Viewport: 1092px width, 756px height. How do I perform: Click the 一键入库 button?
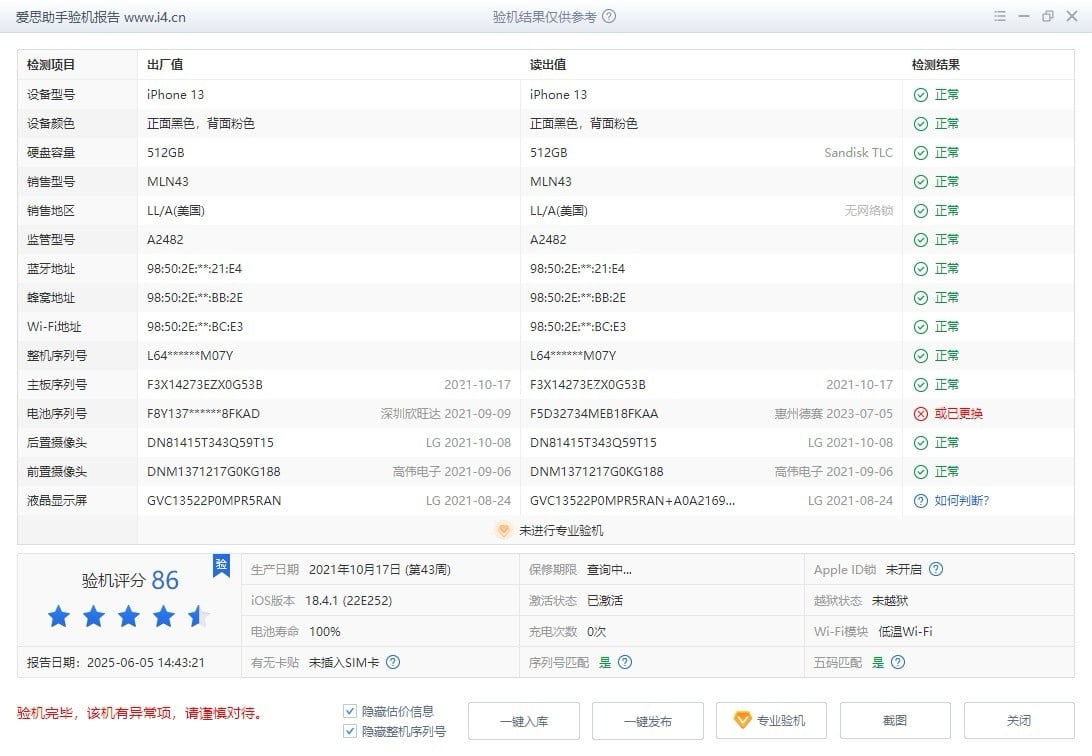click(x=524, y=720)
